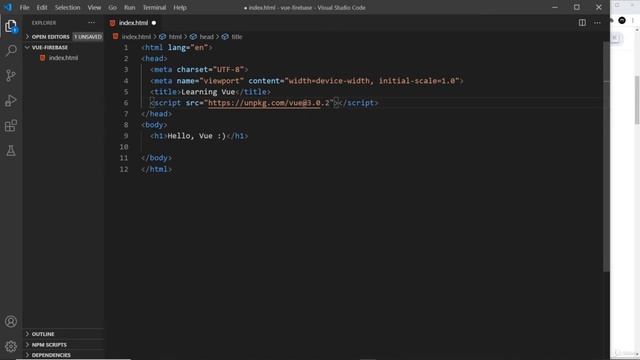The height and width of the screenshot is (360, 640).
Task: Click line number 10 in gutter
Action: pos(124,147)
